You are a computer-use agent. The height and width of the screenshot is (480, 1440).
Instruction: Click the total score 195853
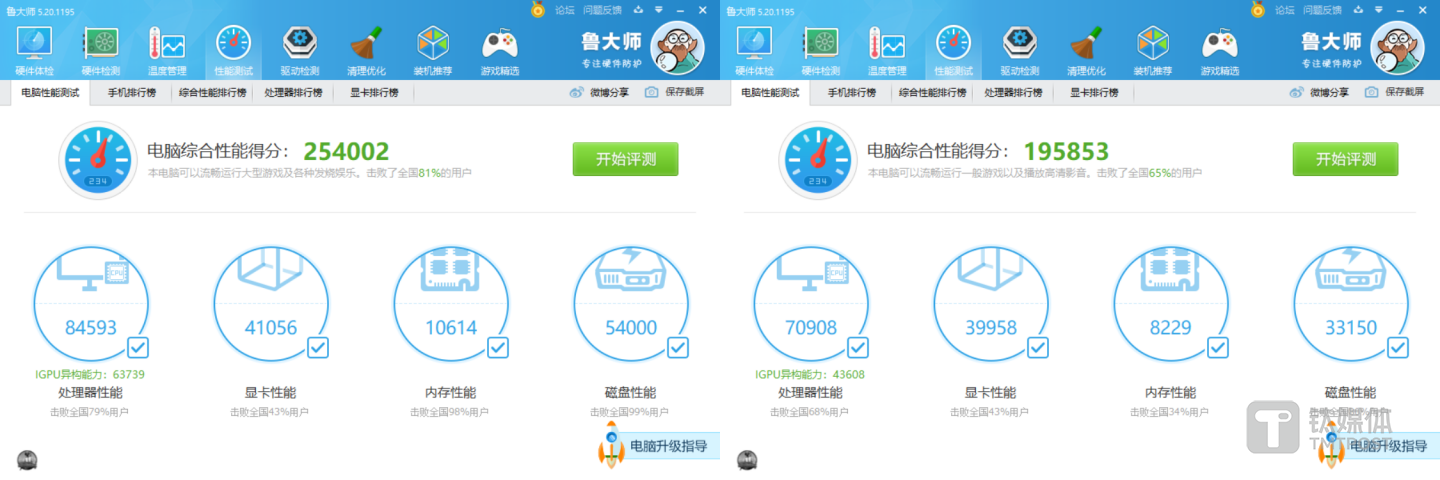(1066, 152)
